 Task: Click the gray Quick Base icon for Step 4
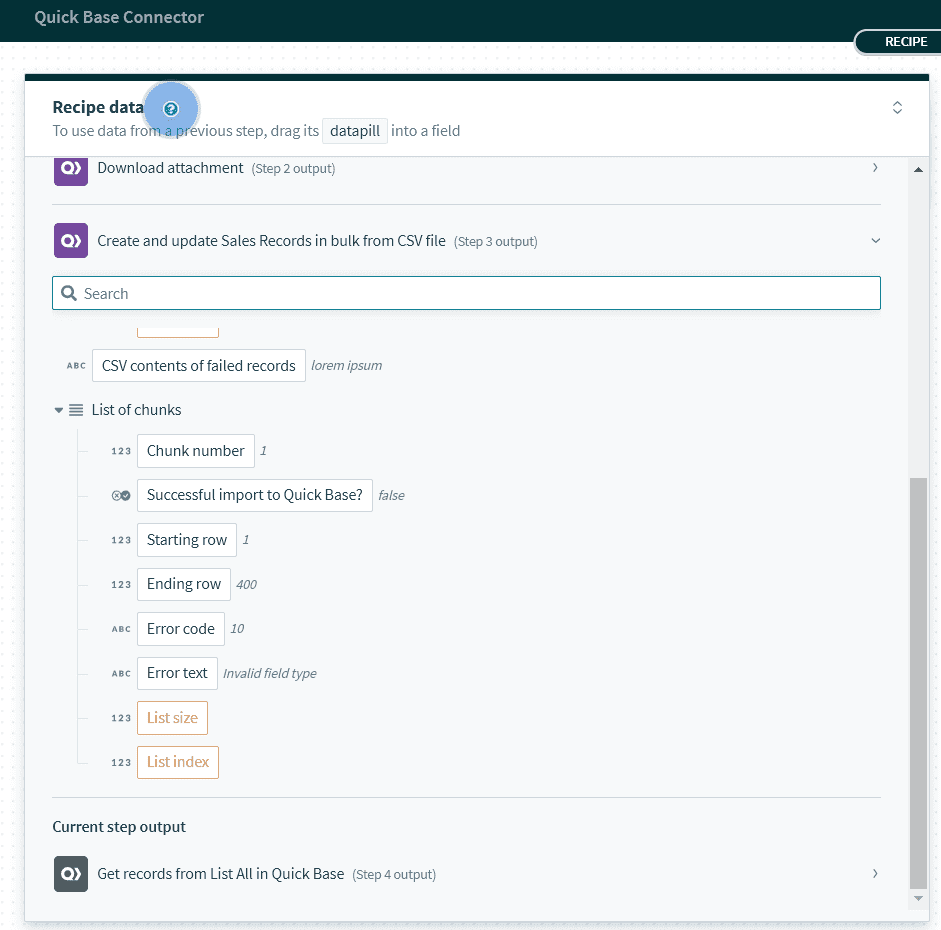click(70, 874)
